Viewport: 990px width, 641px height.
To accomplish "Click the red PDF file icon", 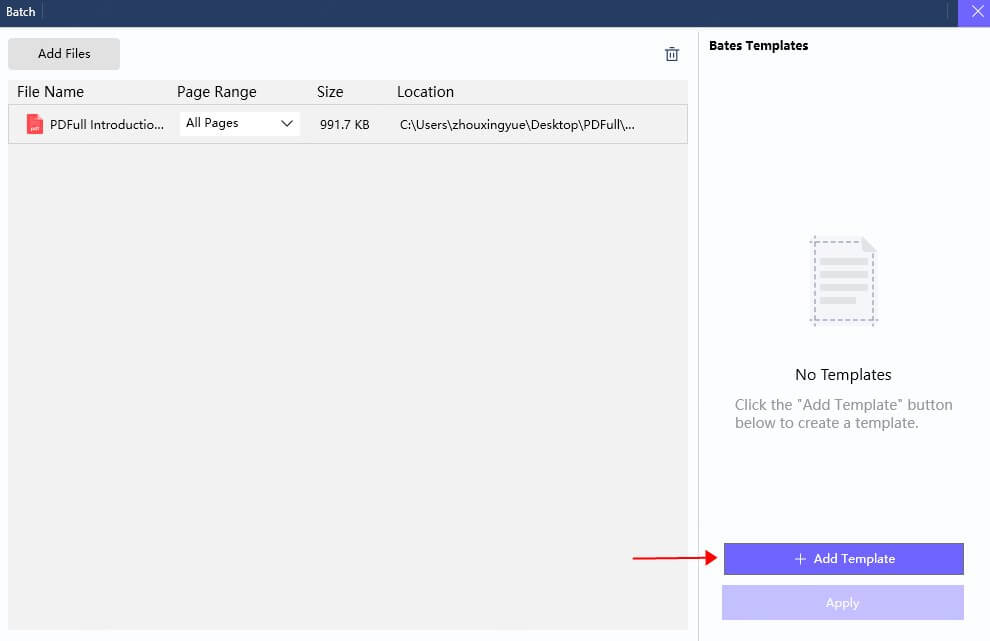I will point(36,124).
